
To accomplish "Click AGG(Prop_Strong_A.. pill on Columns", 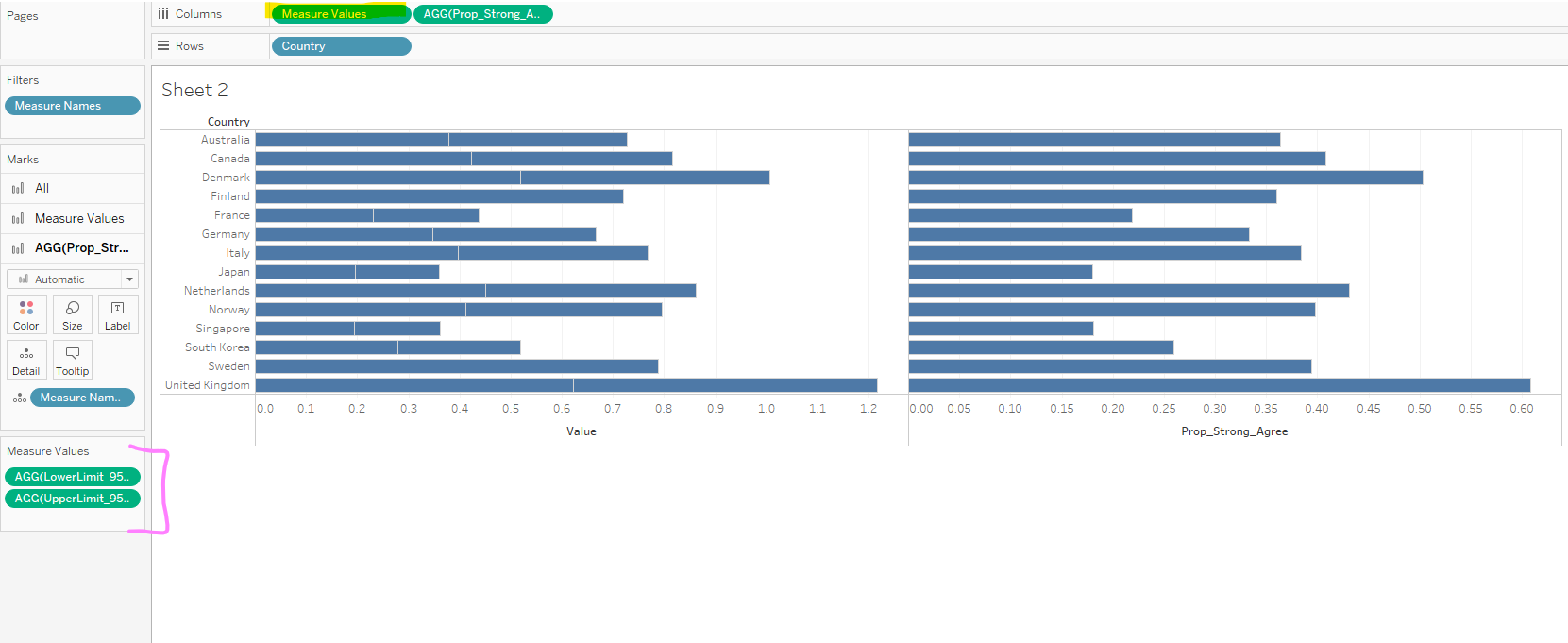I will (482, 14).
